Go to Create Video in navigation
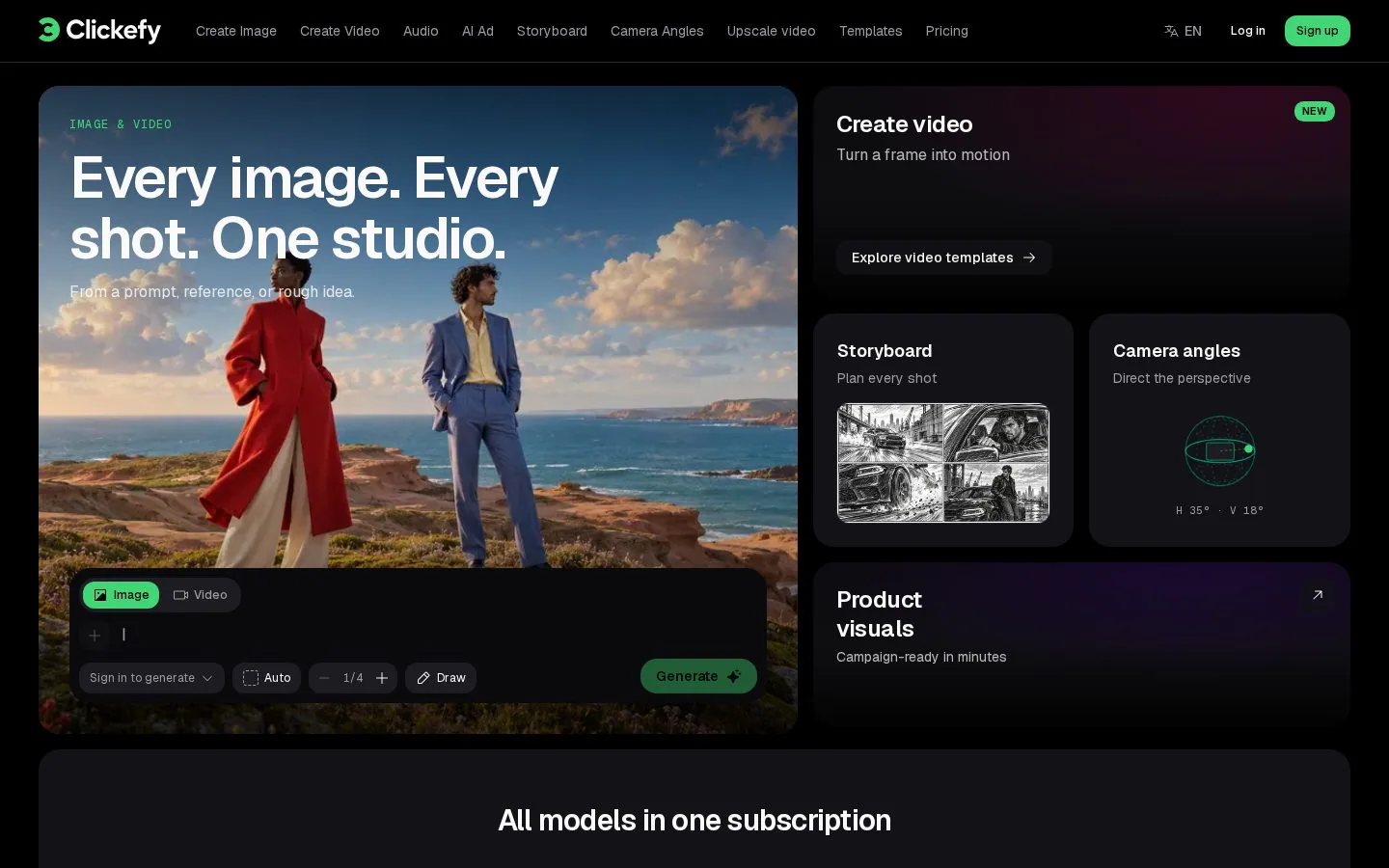 (x=340, y=31)
